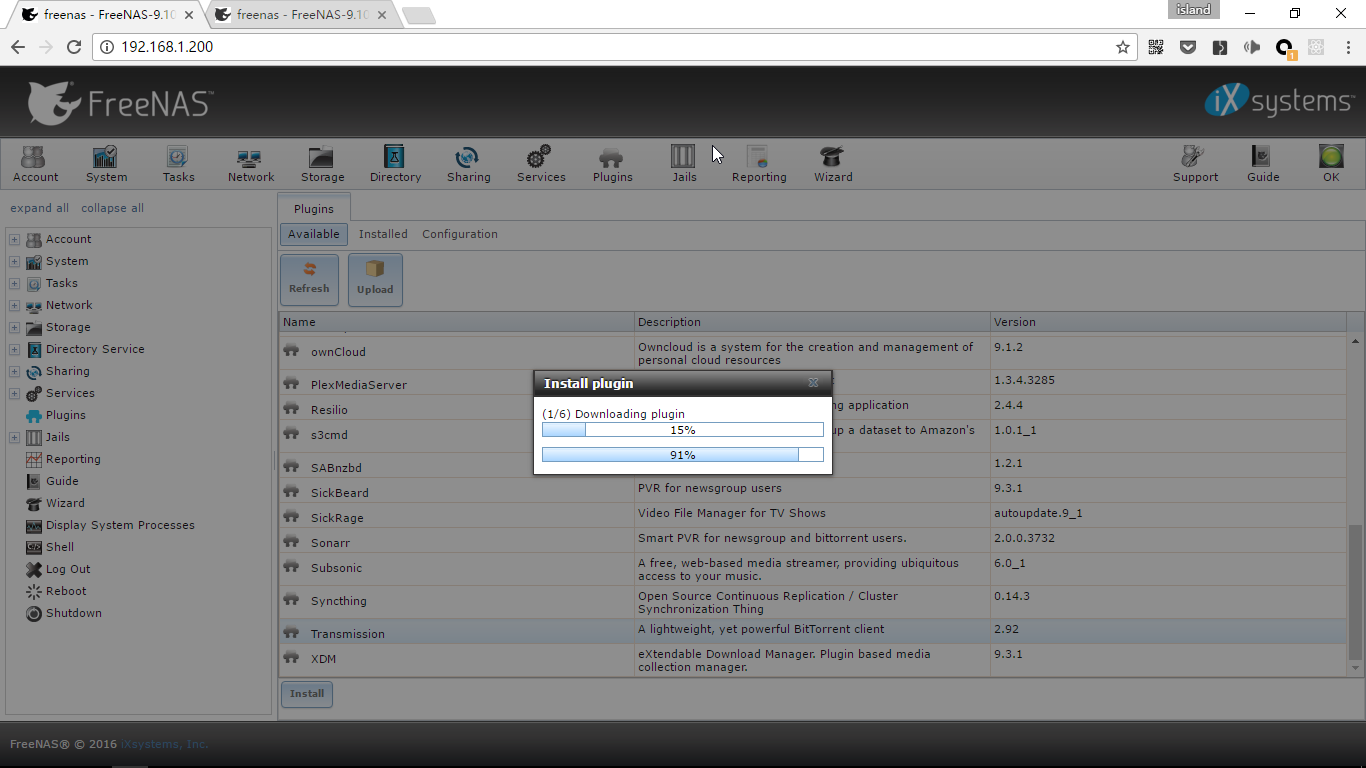Viewport: 1366px width, 768px height.
Task: Go back in browser history
Action: pyautogui.click(x=18, y=47)
